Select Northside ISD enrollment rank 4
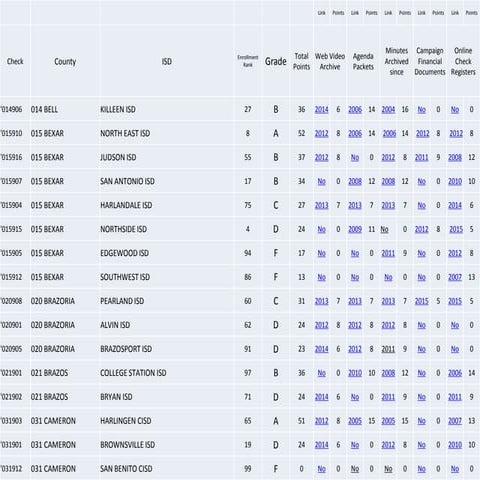480x480 pixels. 248,230
